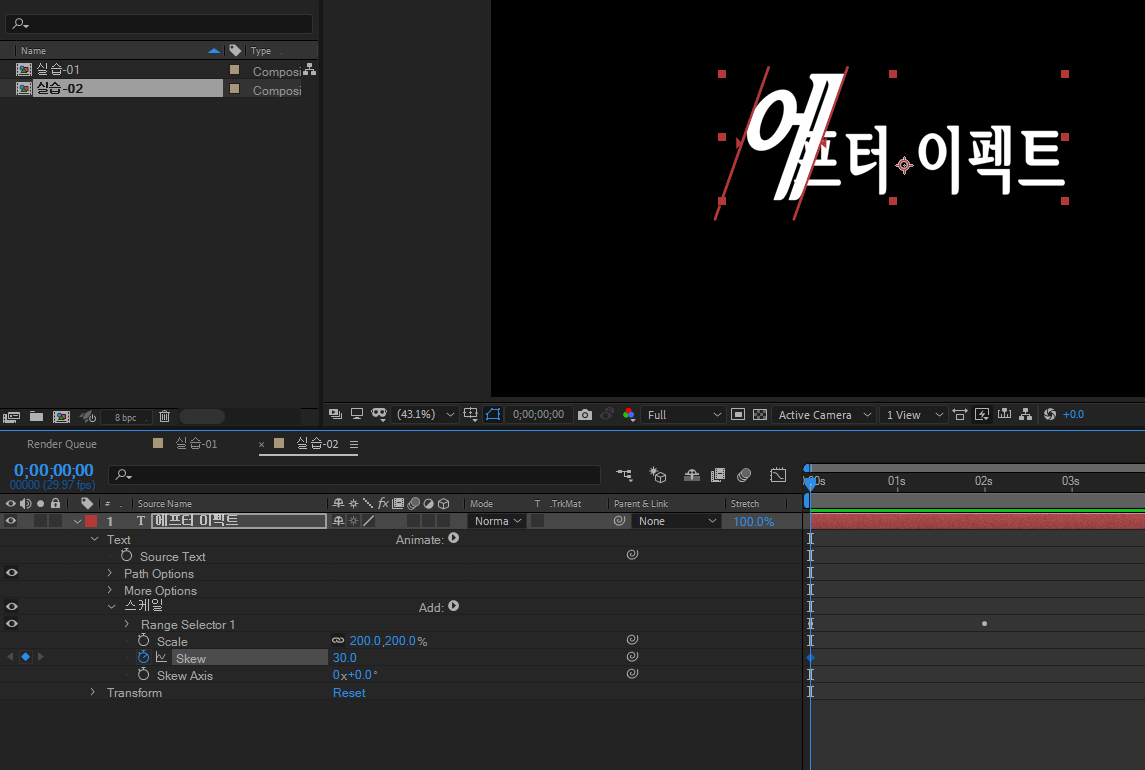Switch to the Render Queue tab
Image resolution: width=1145 pixels, height=770 pixels.
click(61, 444)
